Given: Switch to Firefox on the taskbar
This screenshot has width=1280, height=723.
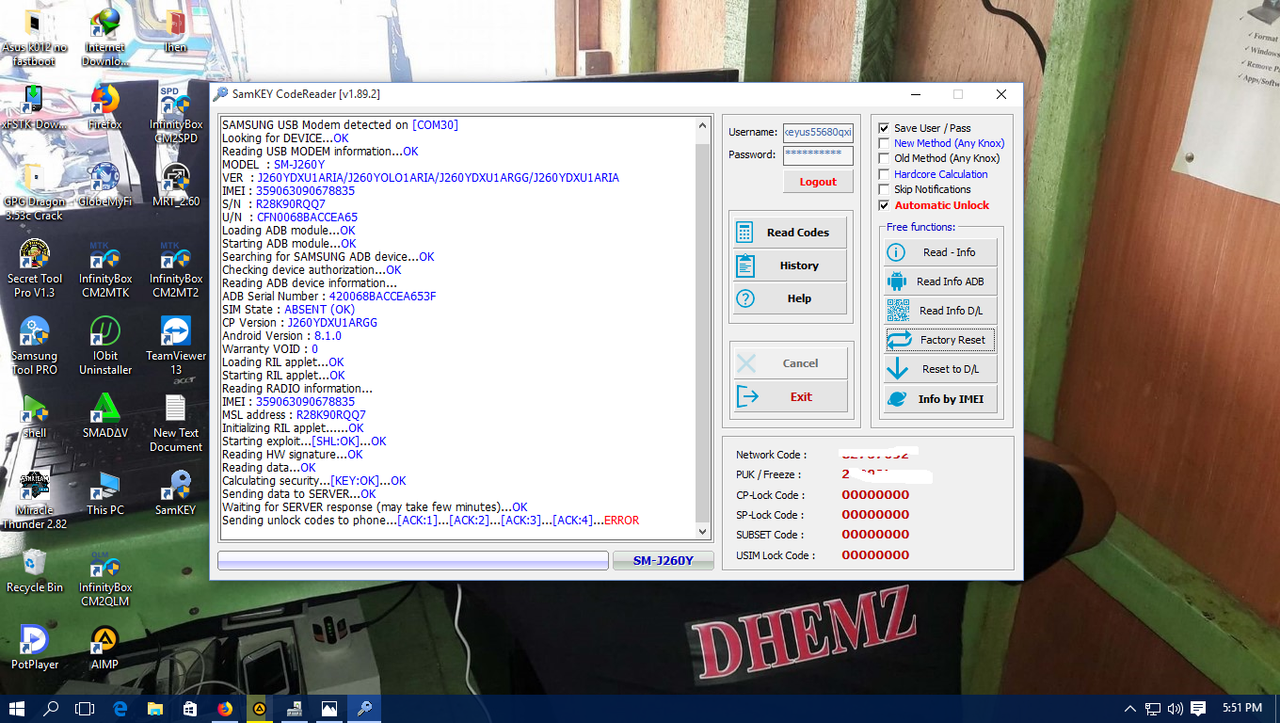Looking at the screenshot, I should [x=225, y=708].
